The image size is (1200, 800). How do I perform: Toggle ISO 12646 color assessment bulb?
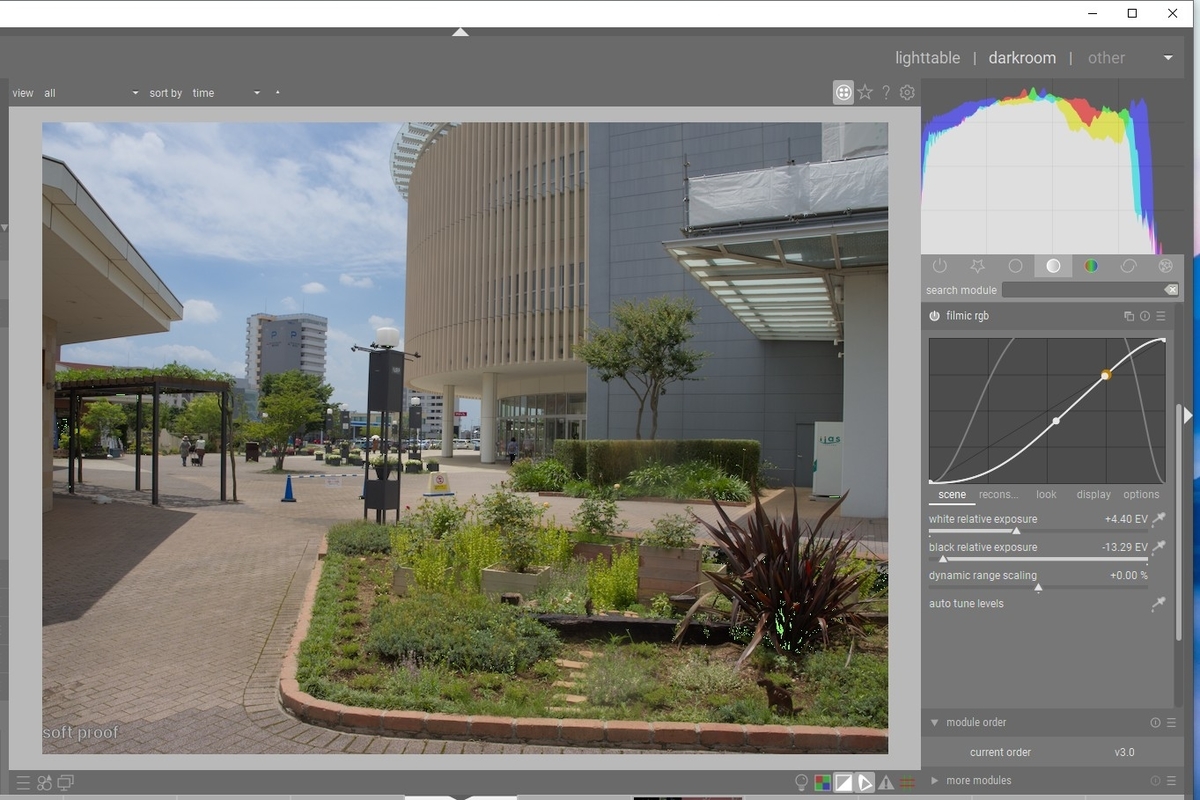801,783
